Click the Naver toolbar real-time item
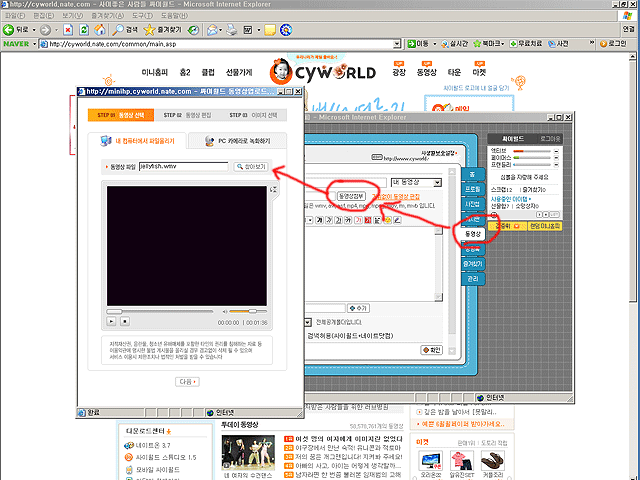This screenshot has height=480, width=640. click(454, 44)
